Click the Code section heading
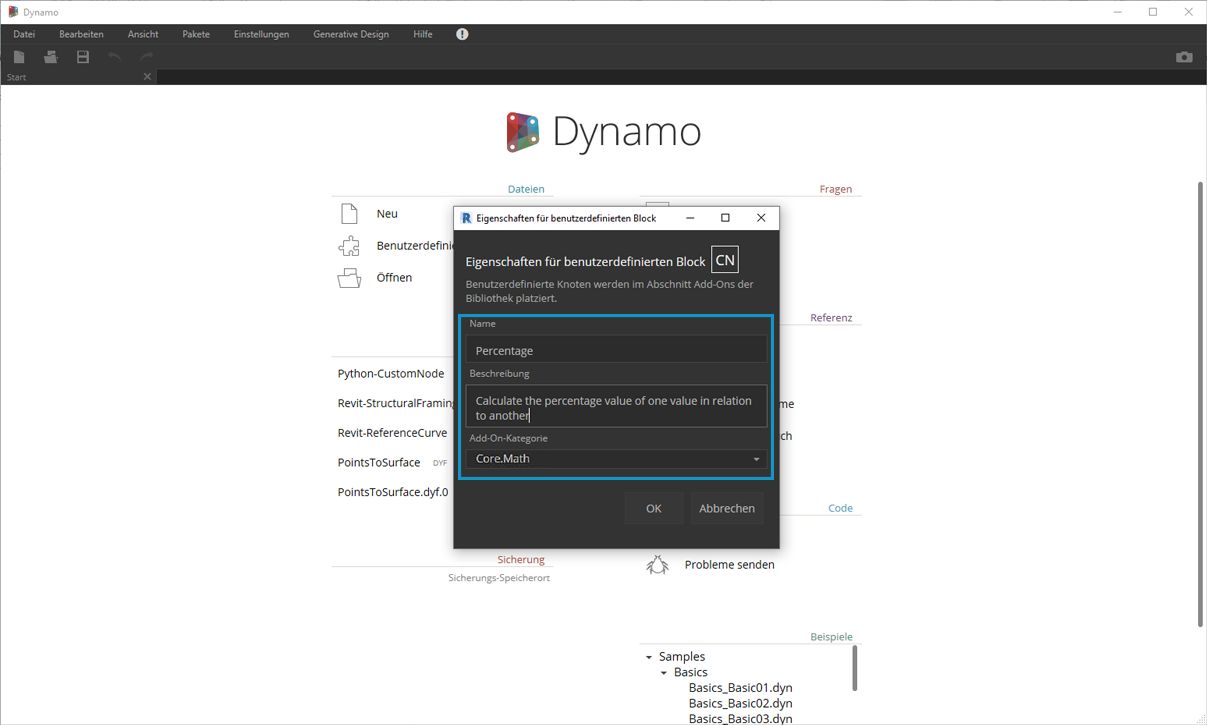The width and height of the screenshot is (1207, 725). tap(841, 509)
